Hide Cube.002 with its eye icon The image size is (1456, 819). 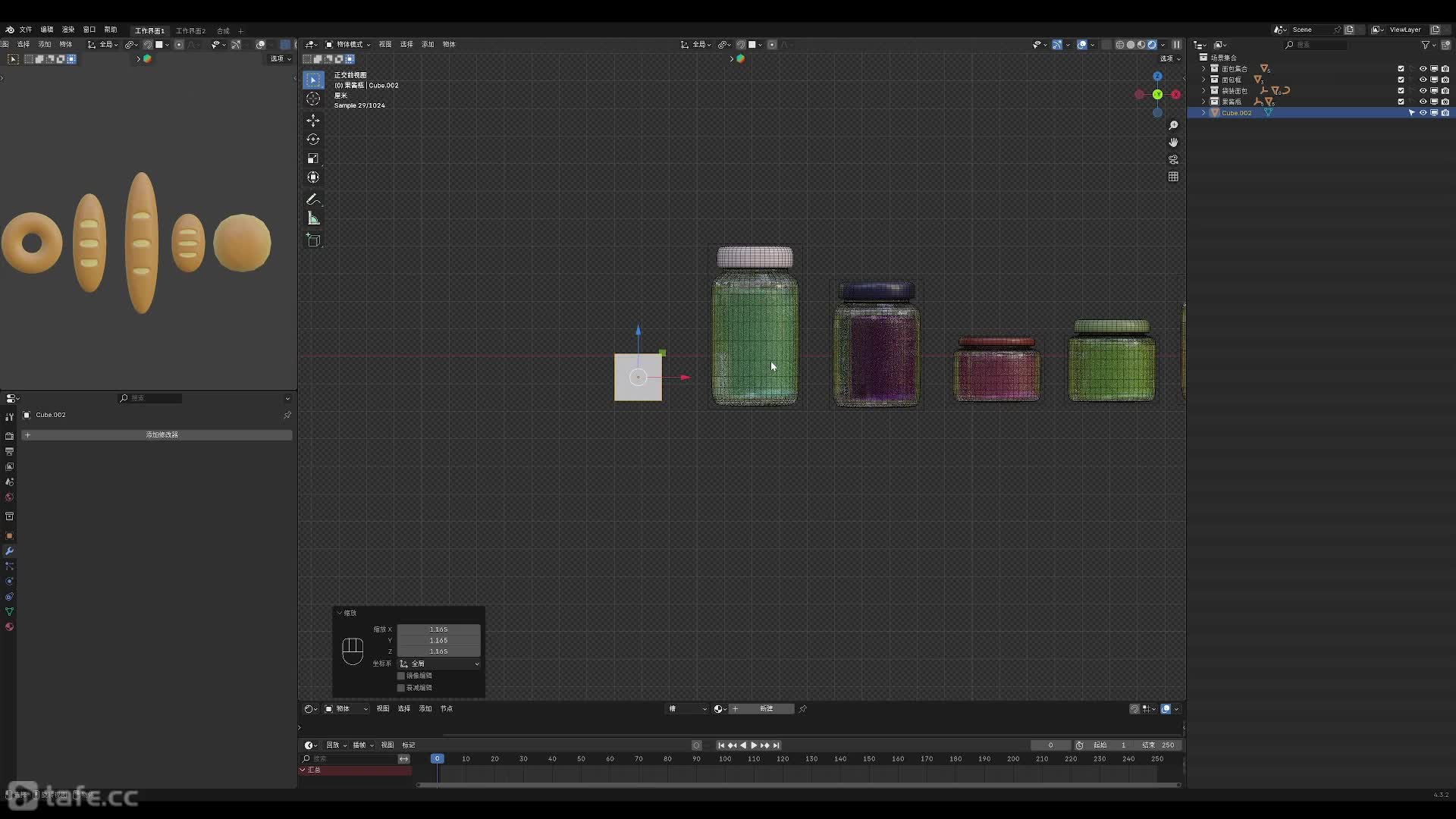1423,113
